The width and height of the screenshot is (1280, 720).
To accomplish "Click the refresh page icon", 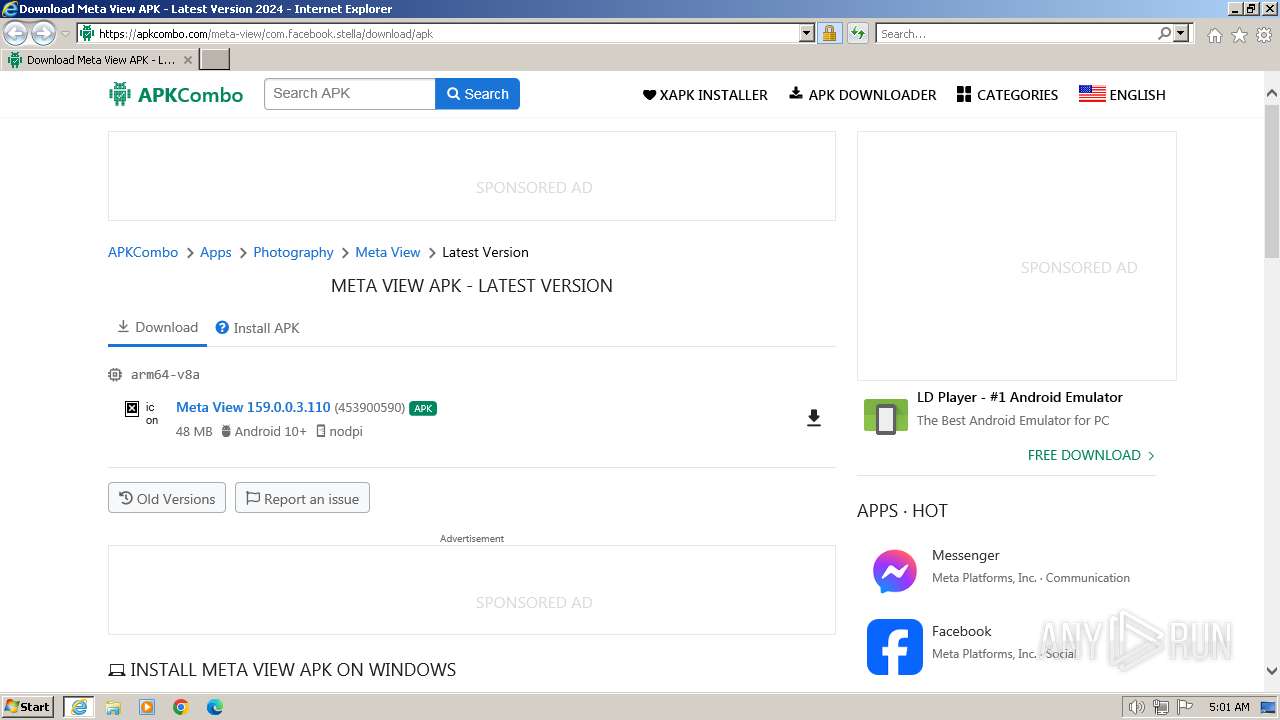I will (x=857, y=33).
